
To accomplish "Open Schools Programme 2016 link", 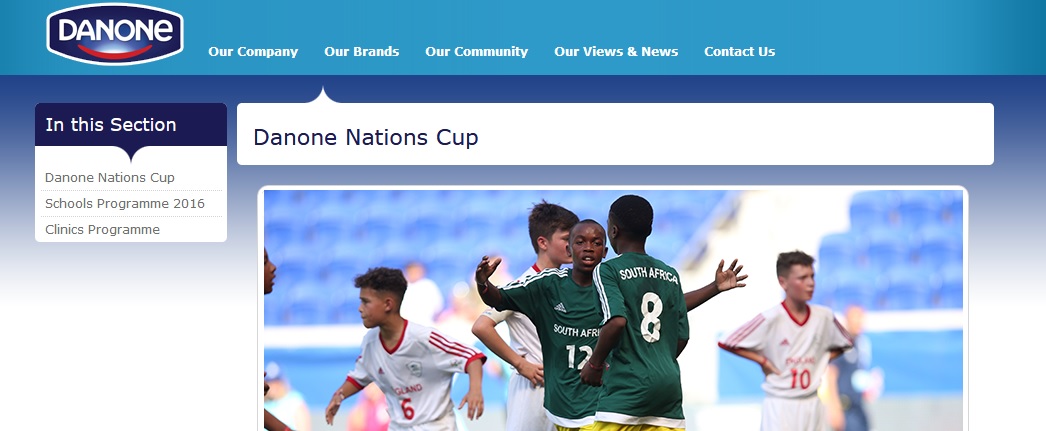I will [125, 203].
